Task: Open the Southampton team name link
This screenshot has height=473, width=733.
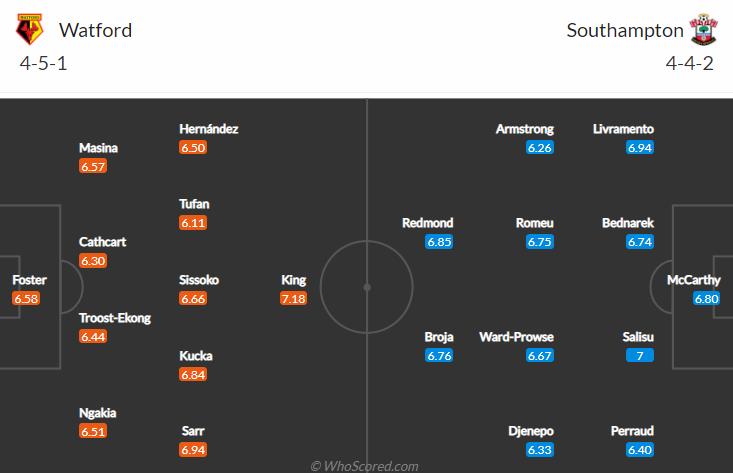Action: (x=625, y=30)
